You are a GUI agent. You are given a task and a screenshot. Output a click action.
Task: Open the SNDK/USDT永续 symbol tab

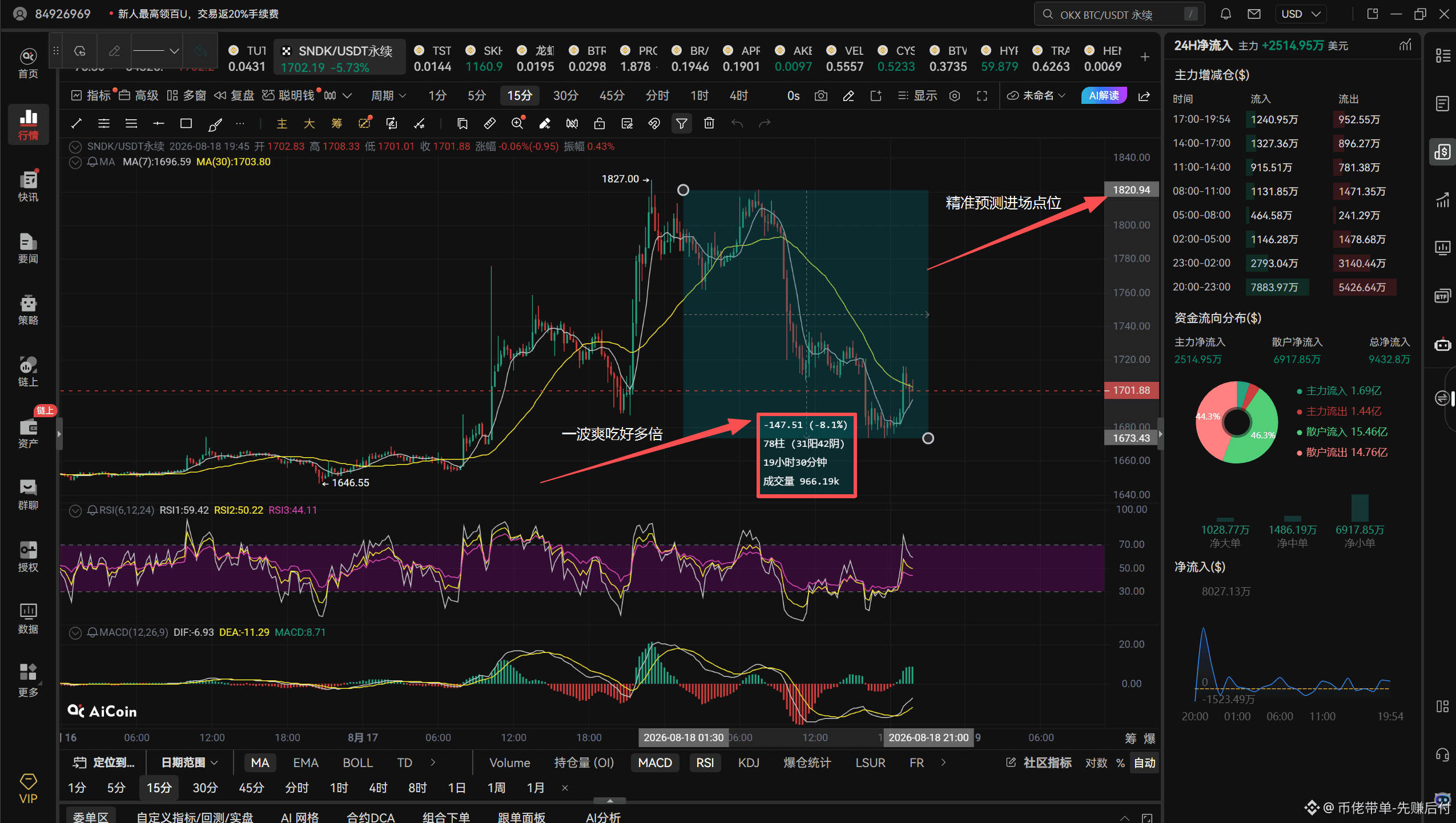(339, 58)
